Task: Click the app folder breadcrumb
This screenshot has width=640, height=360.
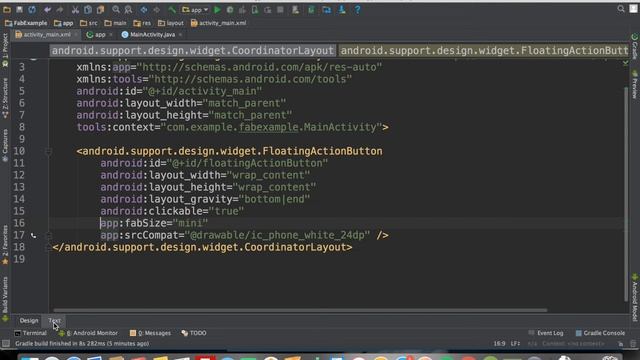Action: tap(64, 23)
